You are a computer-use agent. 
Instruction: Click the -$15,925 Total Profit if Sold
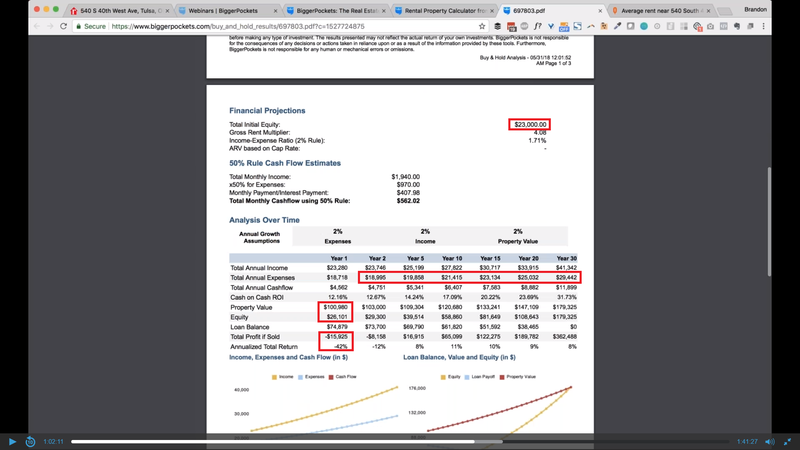(336, 337)
